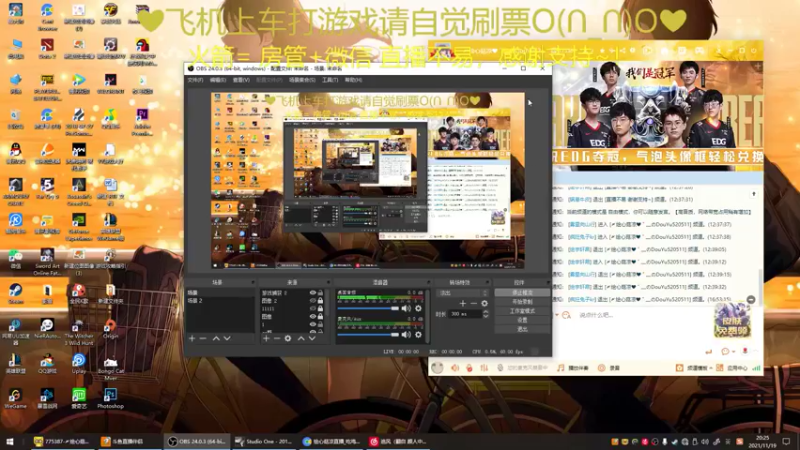Move the scene up in the scenes list
This screenshot has width=800, height=450.
tap(216, 338)
